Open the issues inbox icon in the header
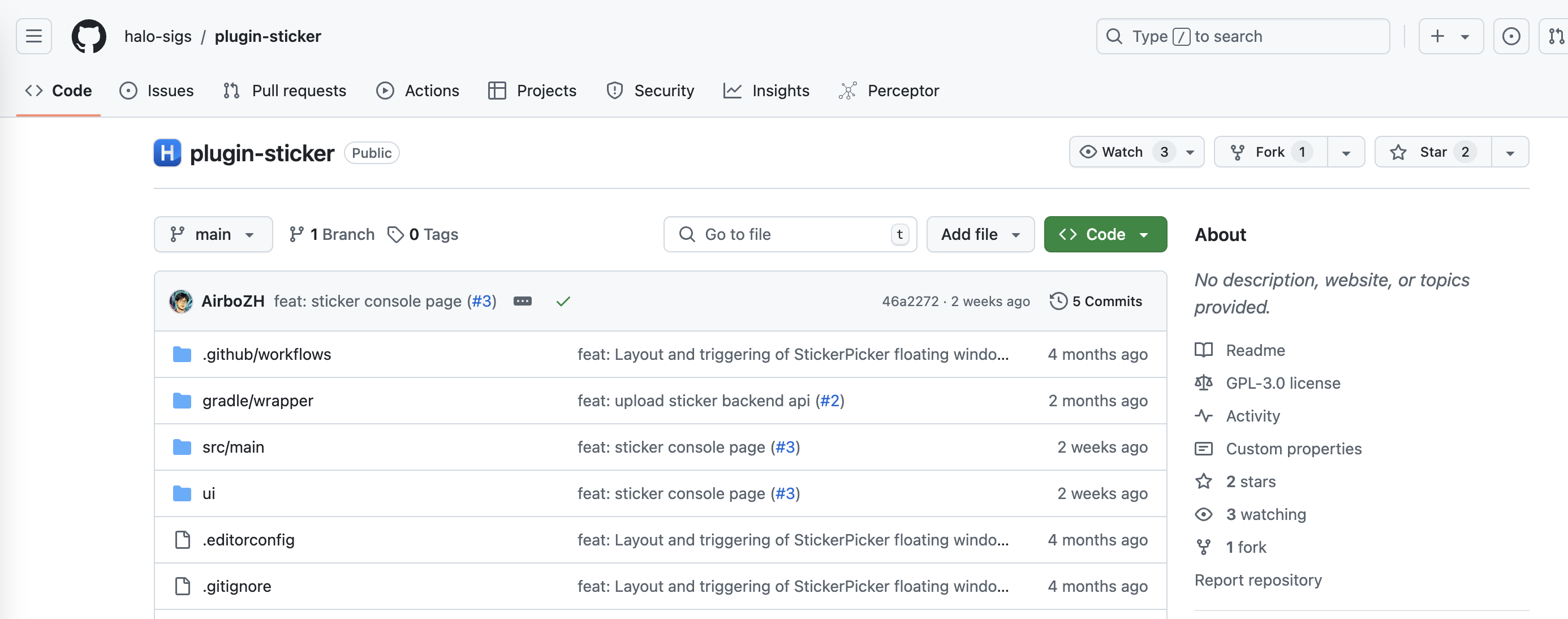This screenshot has height=619, width=1568. (x=1511, y=37)
